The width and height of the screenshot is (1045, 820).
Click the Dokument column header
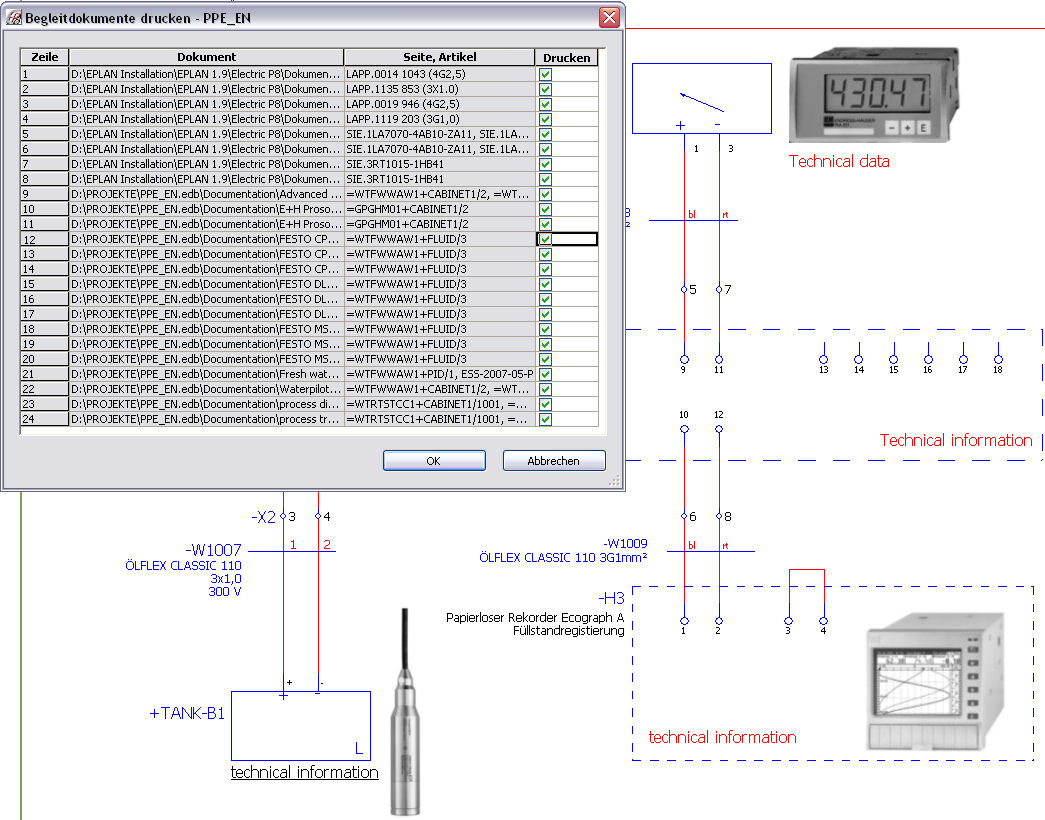coord(206,57)
